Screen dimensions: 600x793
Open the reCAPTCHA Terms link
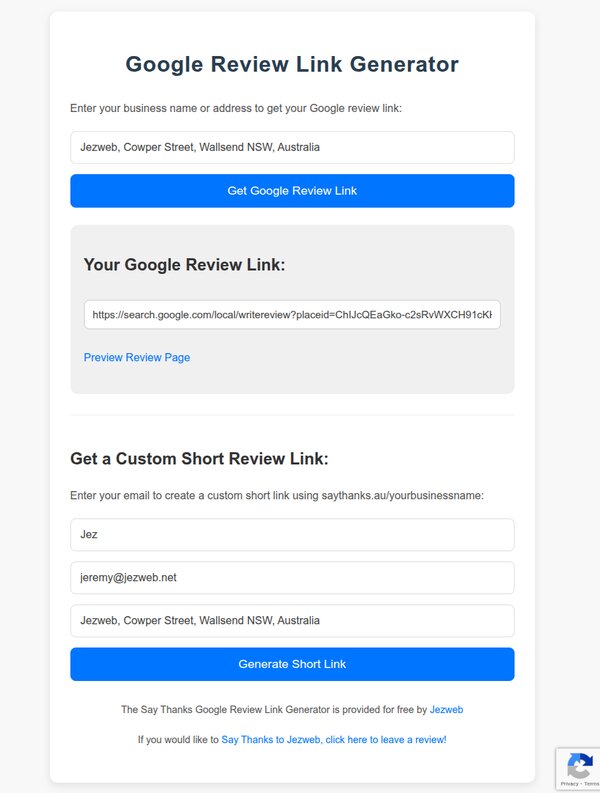[x=589, y=785]
